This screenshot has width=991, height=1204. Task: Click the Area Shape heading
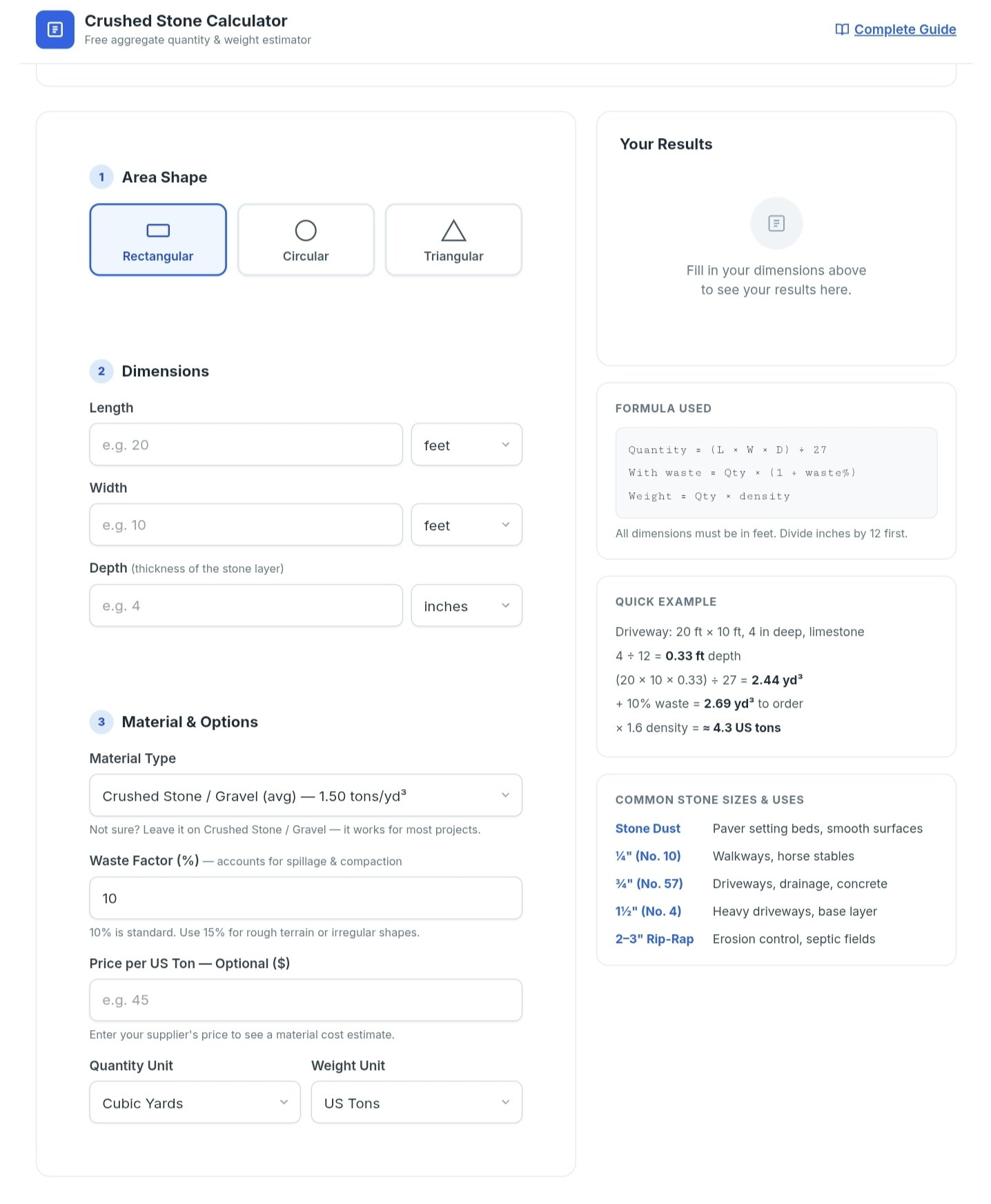[x=164, y=177]
